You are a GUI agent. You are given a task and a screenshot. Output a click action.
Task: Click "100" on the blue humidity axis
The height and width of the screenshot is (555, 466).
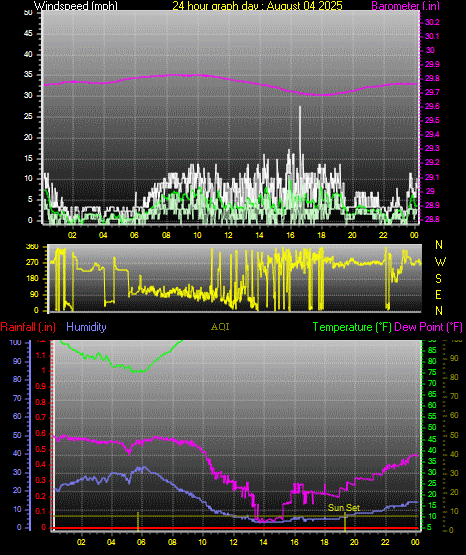[x=15, y=343]
